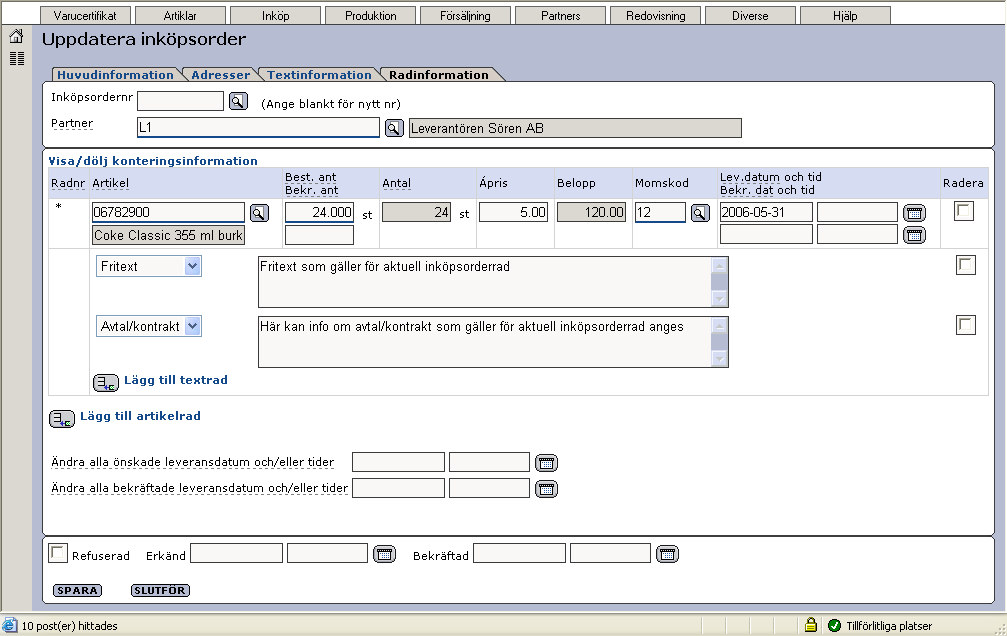The image size is (1007, 636).
Task: Click bekräftade leveransdatum date field
Action: (398, 488)
